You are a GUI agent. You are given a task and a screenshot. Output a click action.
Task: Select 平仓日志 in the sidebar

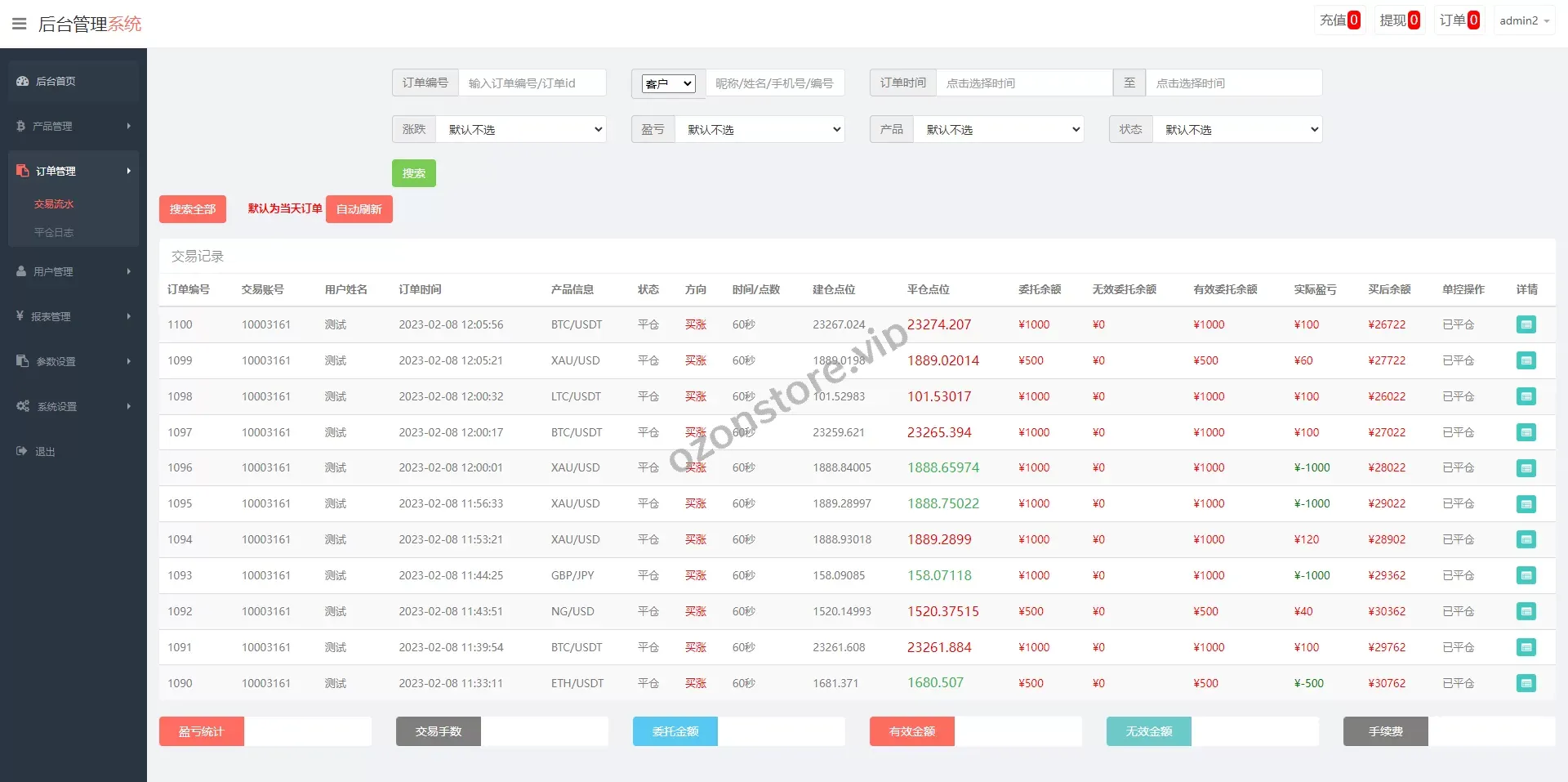coord(54,233)
